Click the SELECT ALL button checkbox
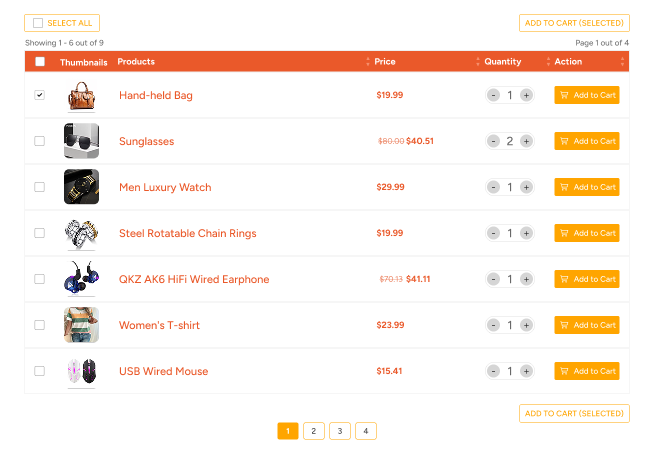654x451 pixels. [38, 23]
